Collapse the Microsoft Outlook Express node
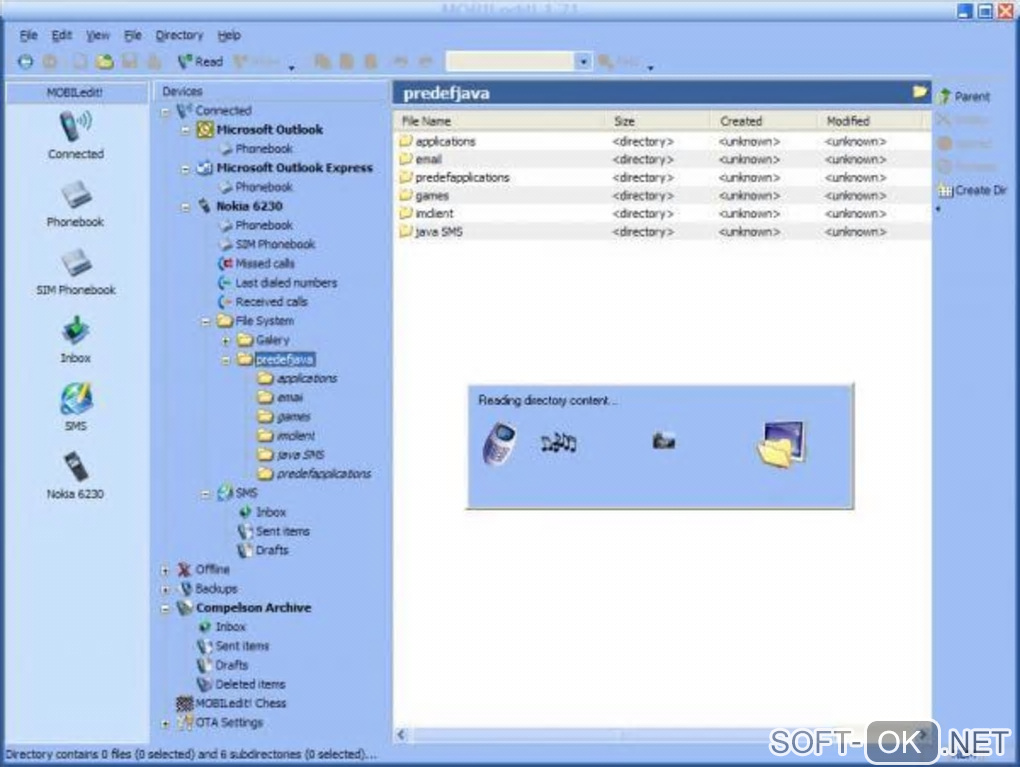The height and width of the screenshot is (767, 1020). coord(185,169)
